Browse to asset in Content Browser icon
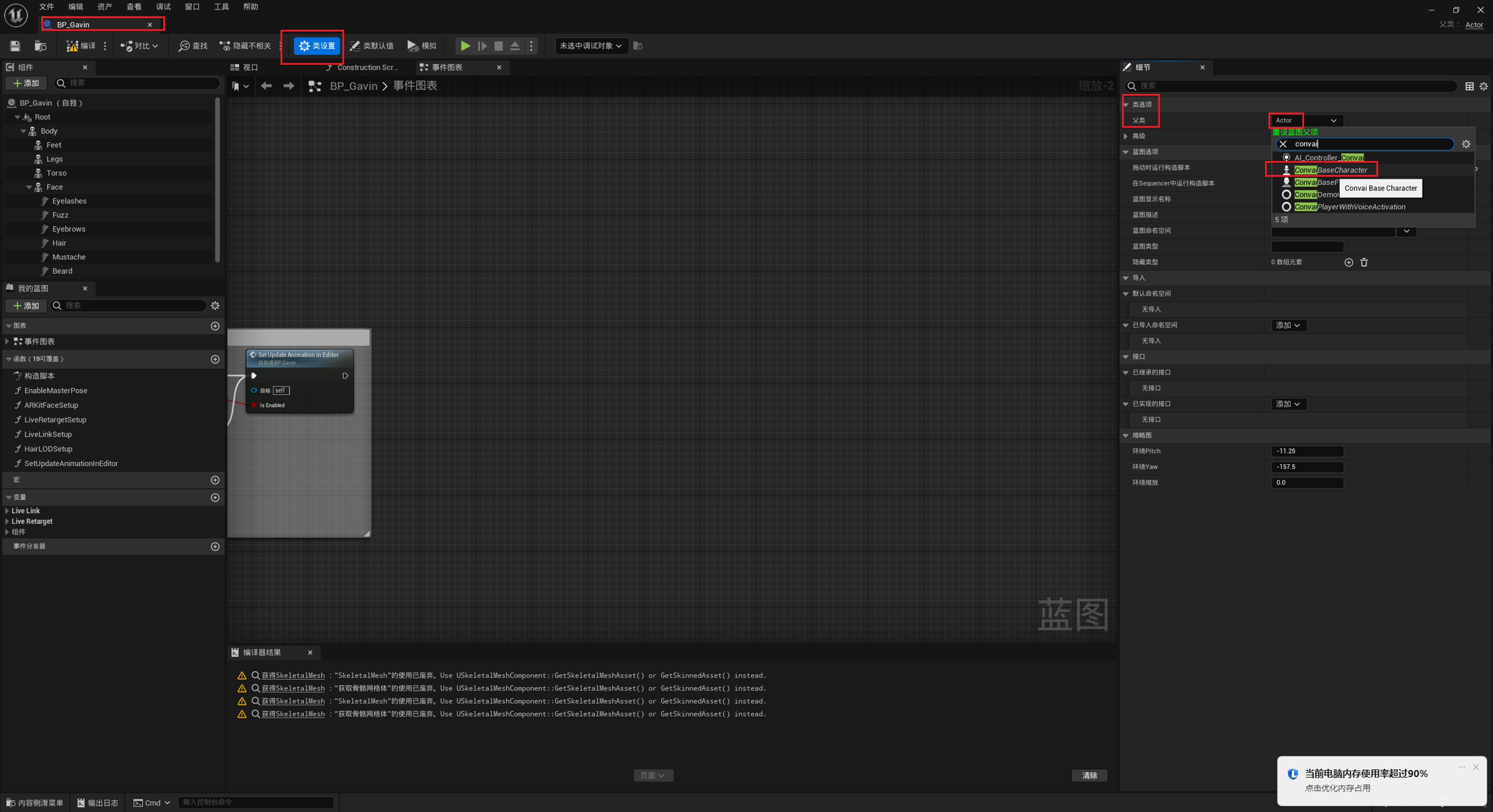The height and width of the screenshot is (812, 1493). pos(40,46)
